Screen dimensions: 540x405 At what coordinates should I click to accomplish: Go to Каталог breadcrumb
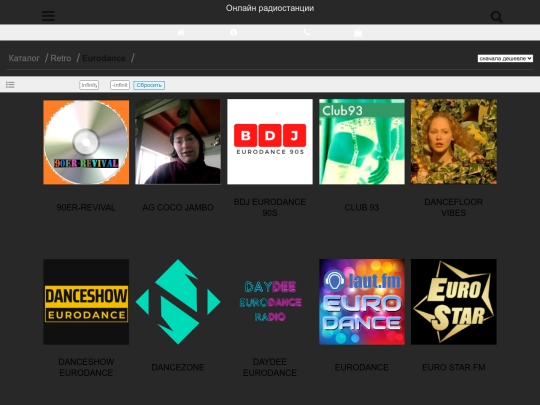[24, 58]
